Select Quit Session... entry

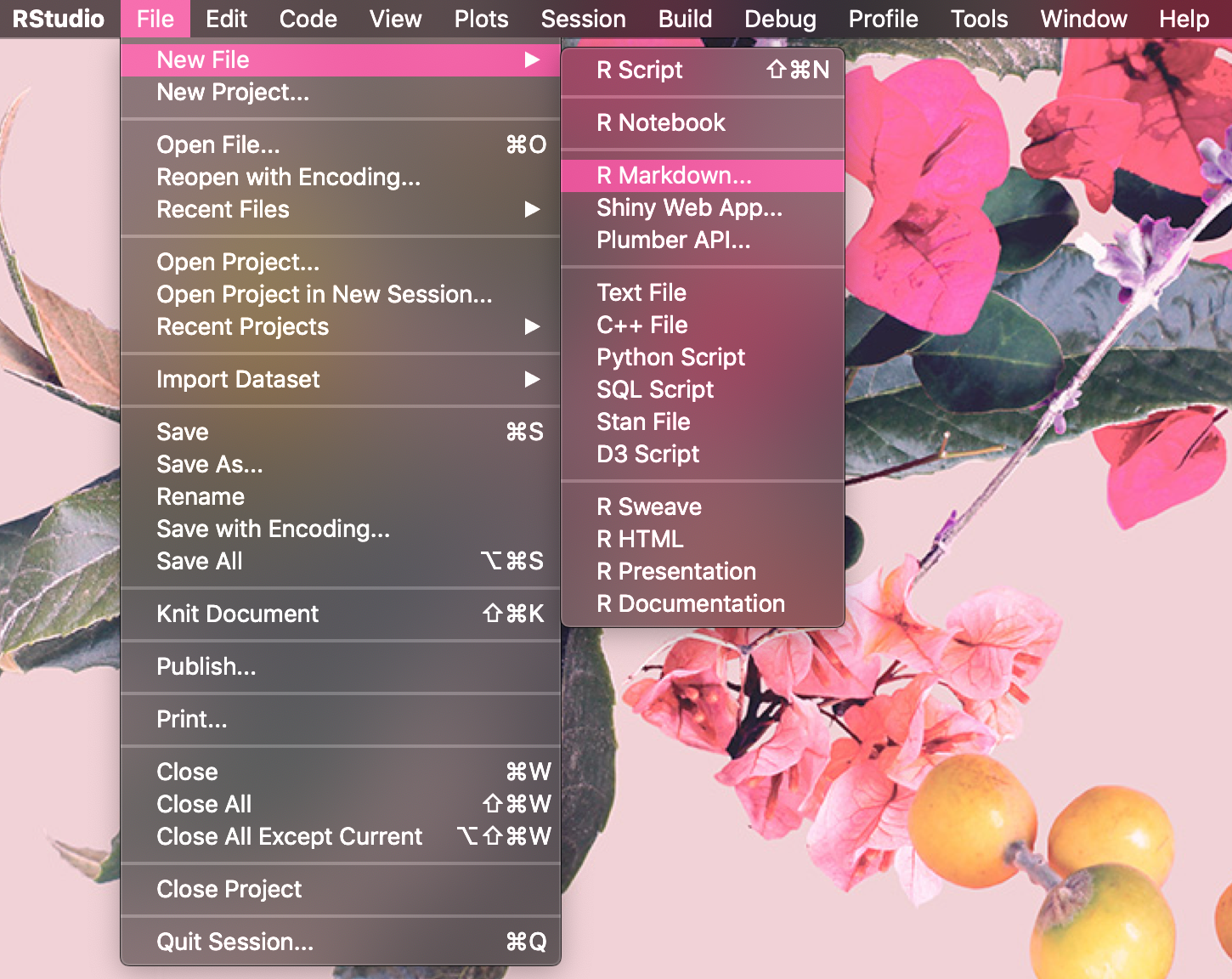(341, 942)
